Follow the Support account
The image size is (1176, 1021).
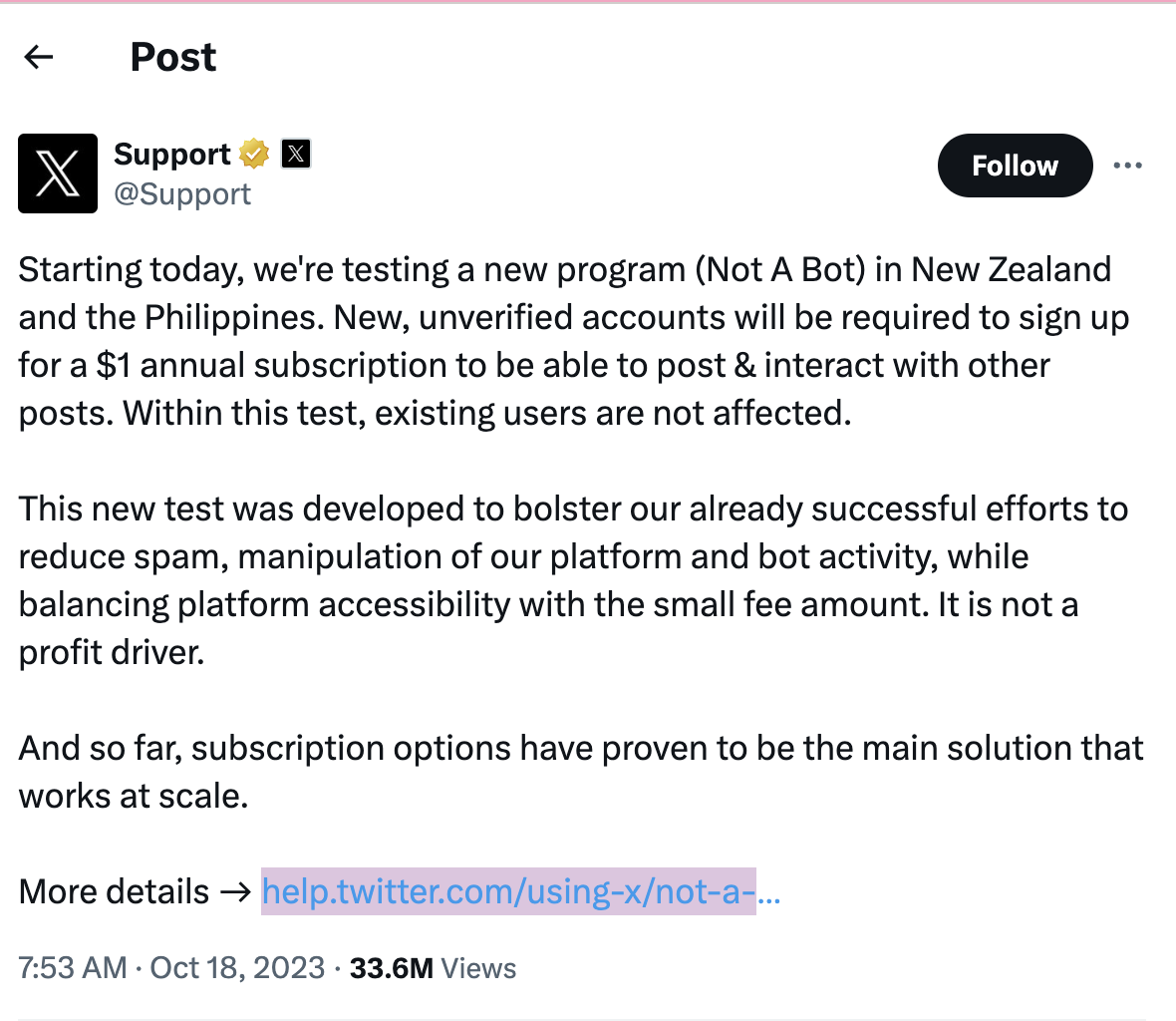pyautogui.click(x=1015, y=166)
